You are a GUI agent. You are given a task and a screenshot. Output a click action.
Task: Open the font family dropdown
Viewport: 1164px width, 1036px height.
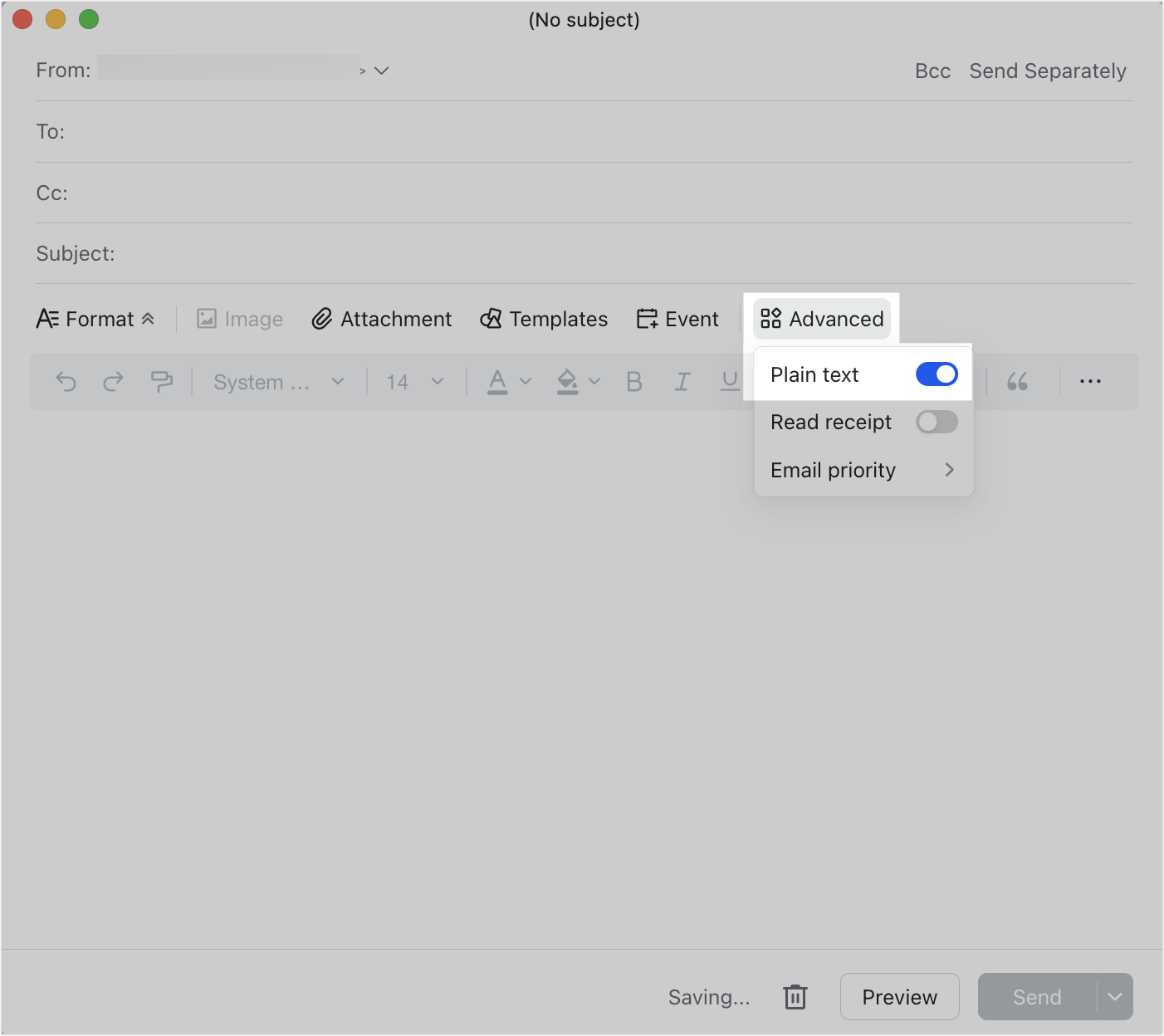(278, 381)
